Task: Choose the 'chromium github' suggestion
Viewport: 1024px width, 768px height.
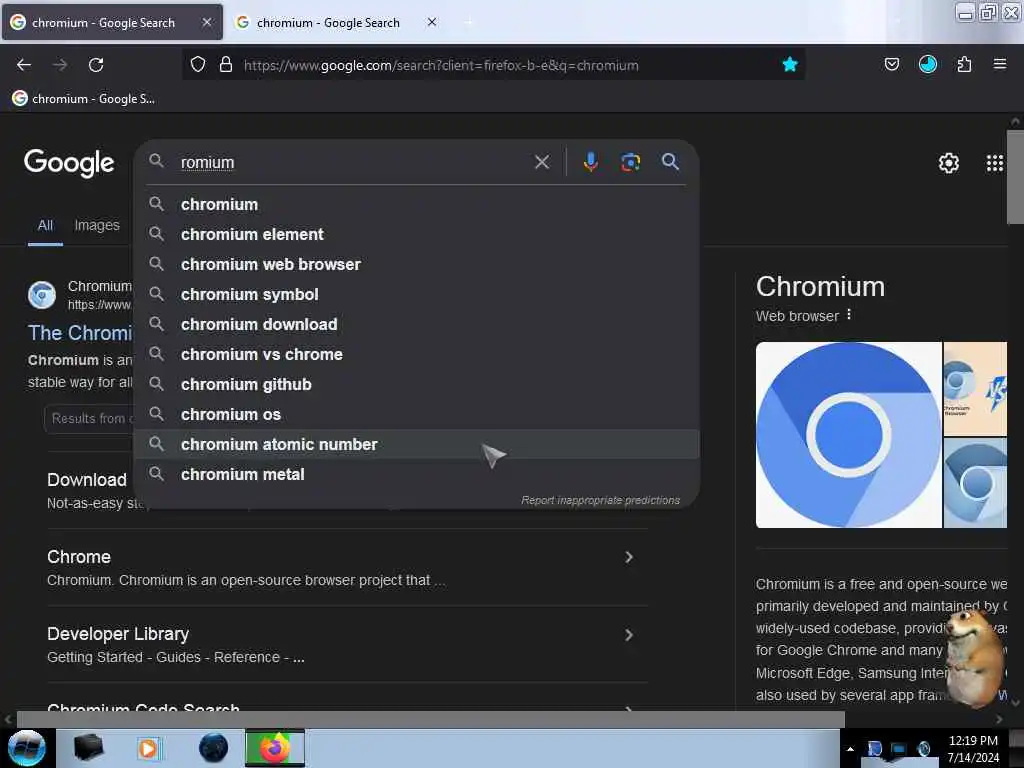Action: 417,385
